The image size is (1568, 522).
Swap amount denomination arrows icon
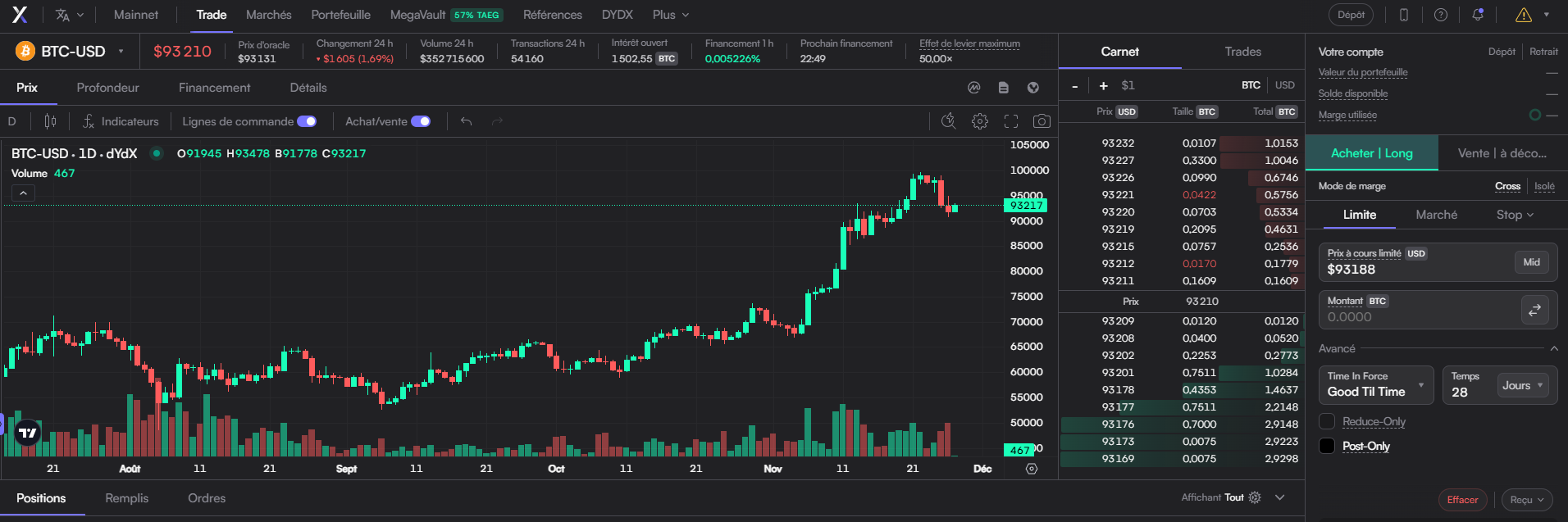[1534, 310]
